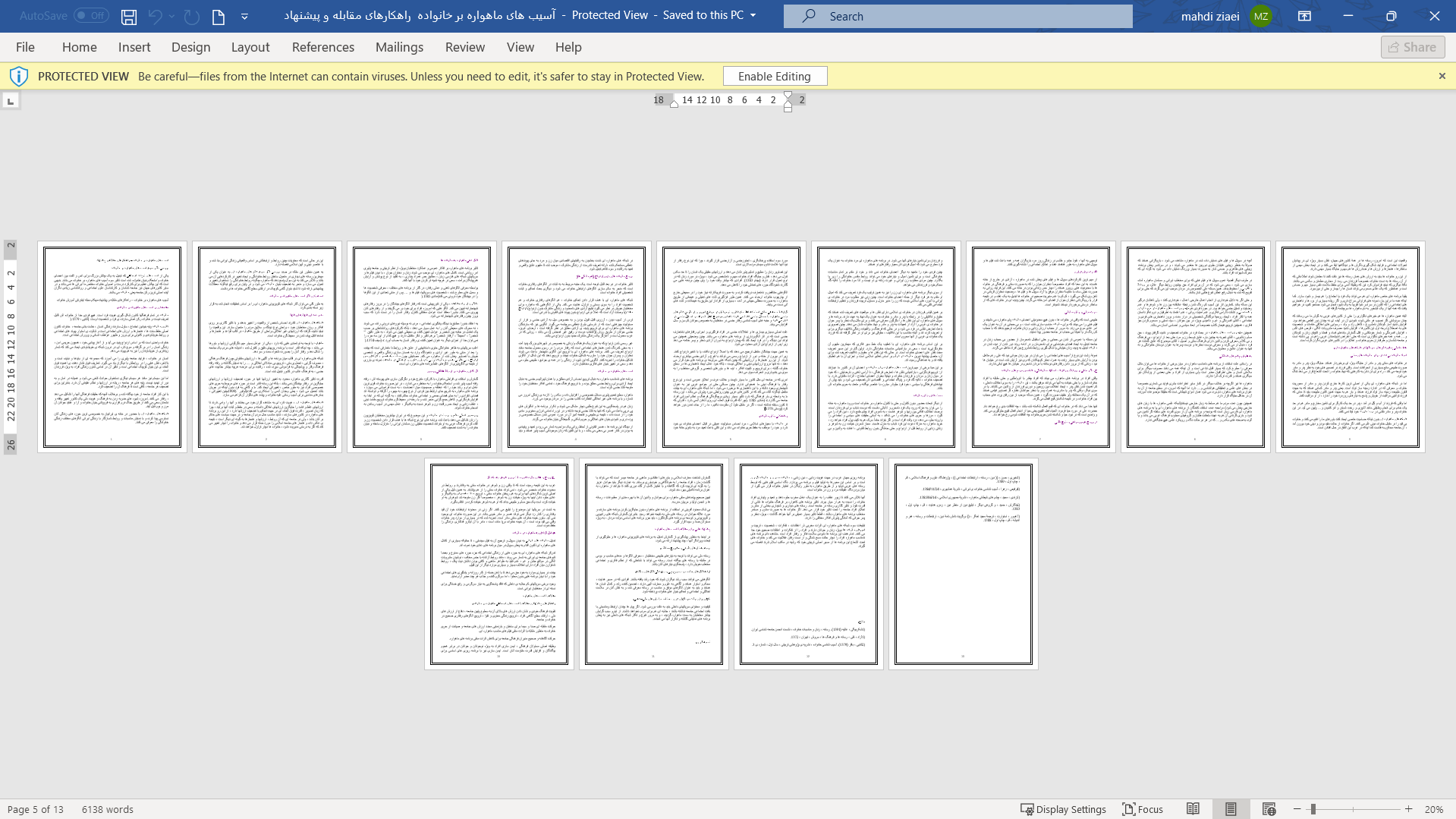Click the Share button
Viewport: 1456px width, 819px height.
coord(1413,47)
